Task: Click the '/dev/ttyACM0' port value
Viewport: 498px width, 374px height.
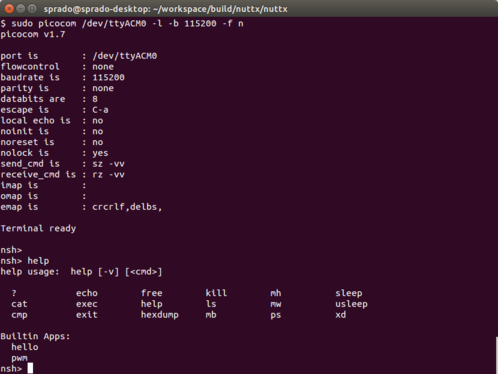Action: (x=125, y=56)
